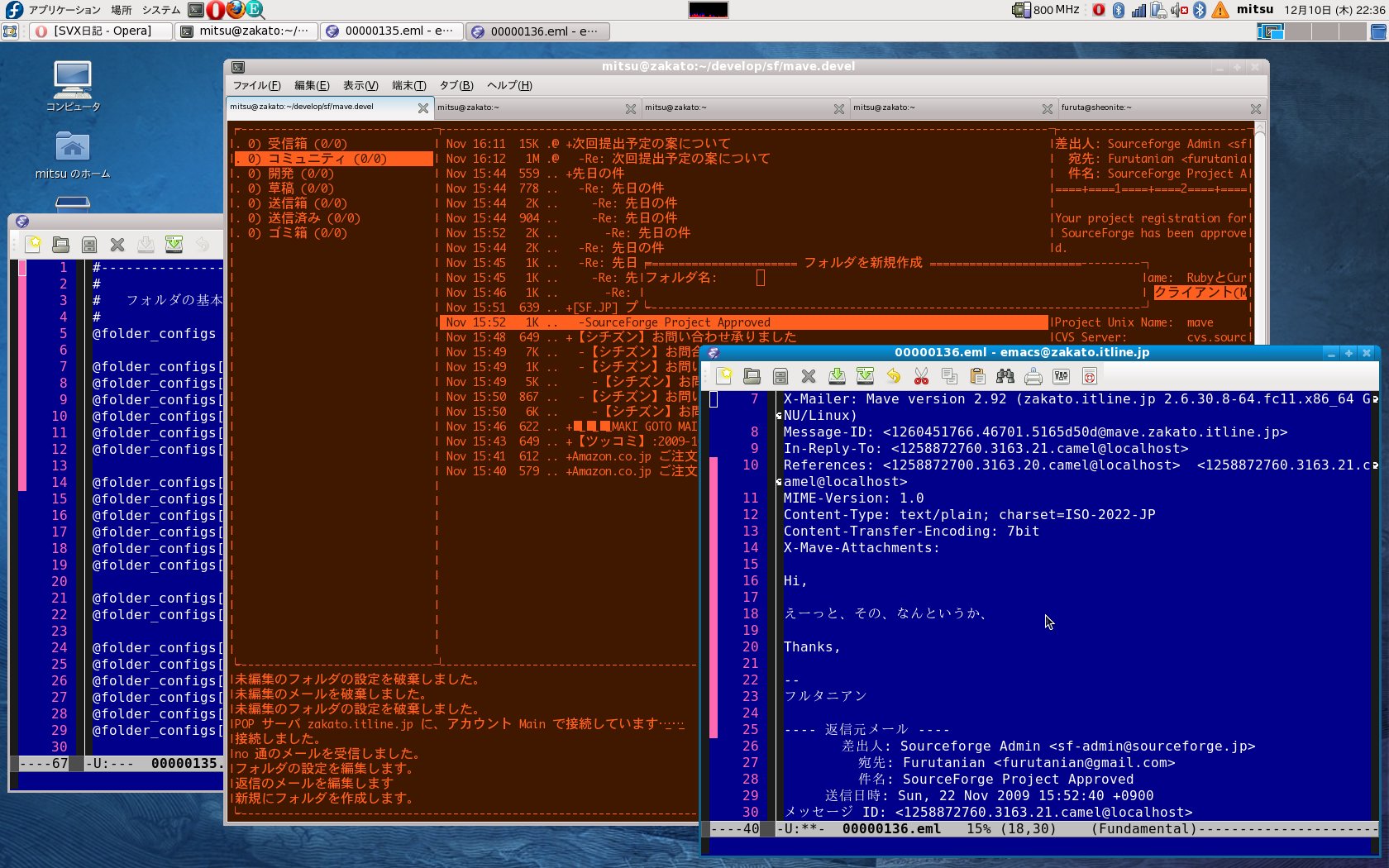Open the Emacs Preferences icon in 00000136.eml
Screen dimensions: 1389x868
pos(1062,377)
